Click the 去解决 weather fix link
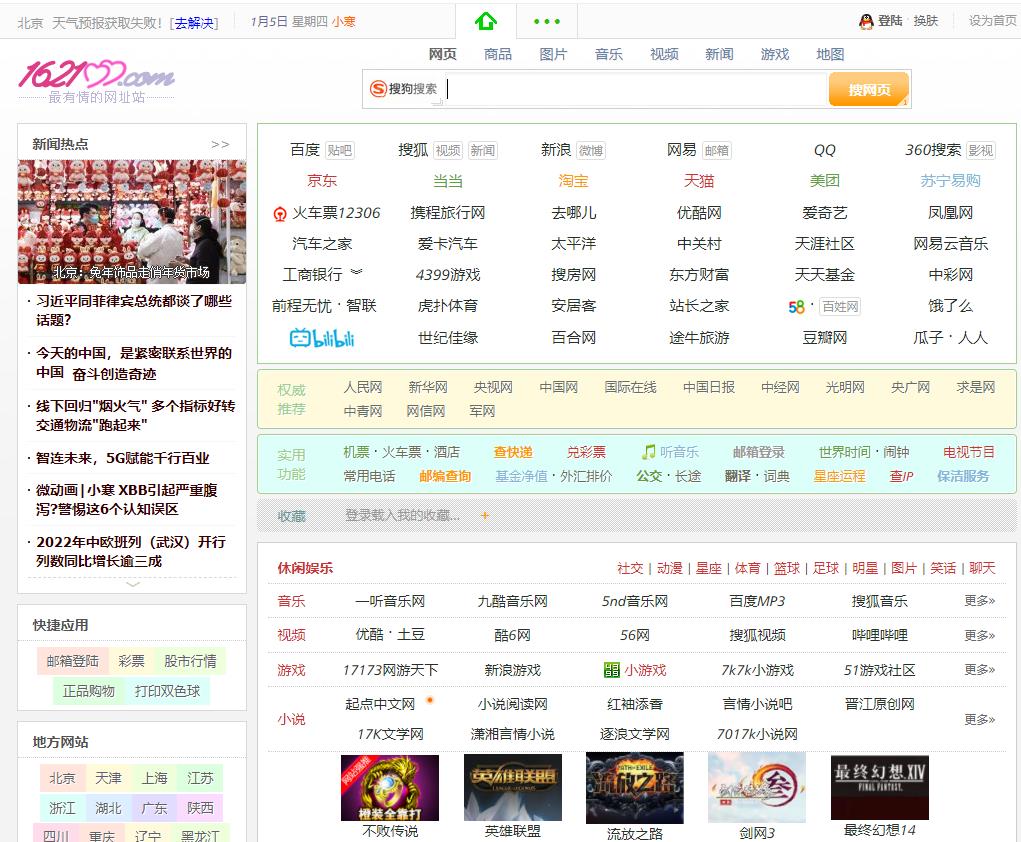Image resolution: width=1021 pixels, height=842 pixels. tap(194, 23)
